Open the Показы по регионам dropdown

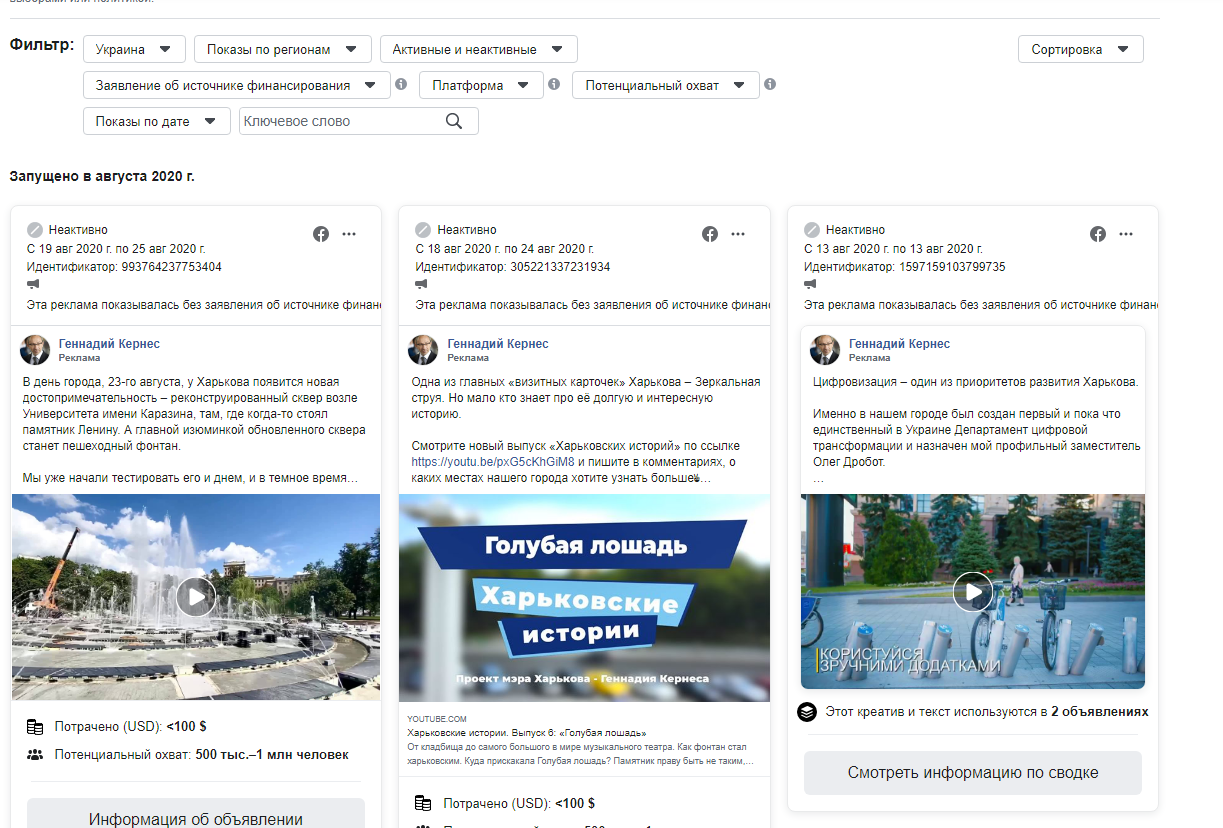[282, 49]
